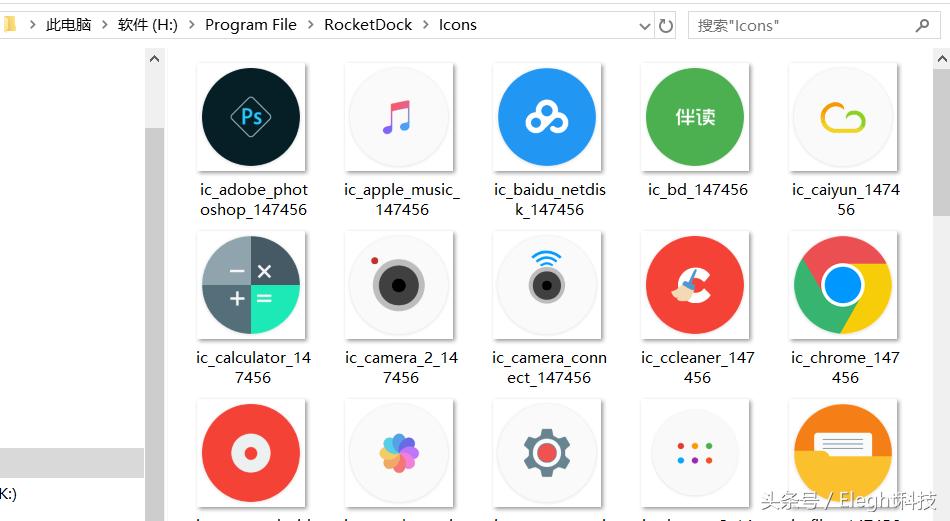
Task: Click the file list scrollbar thumb
Action: [942, 142]
